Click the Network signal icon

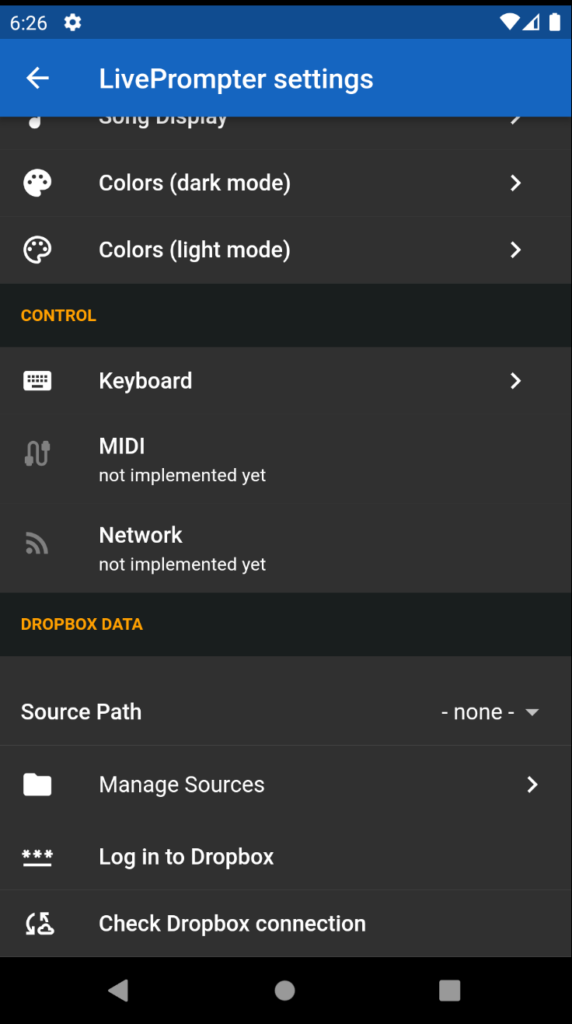click(x=37, y=543)
